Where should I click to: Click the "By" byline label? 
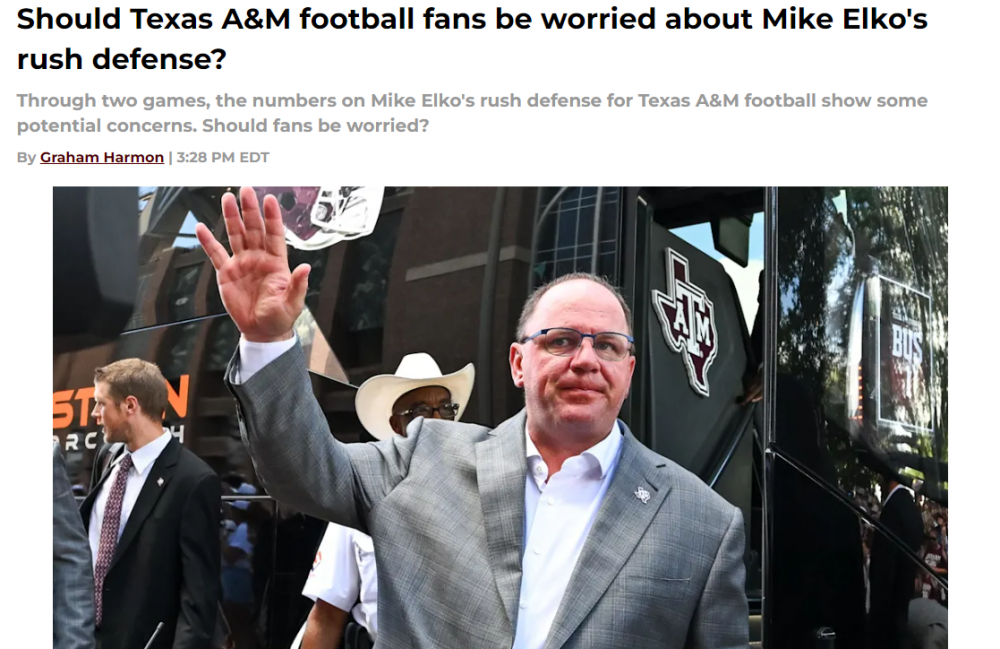point(26,157)
